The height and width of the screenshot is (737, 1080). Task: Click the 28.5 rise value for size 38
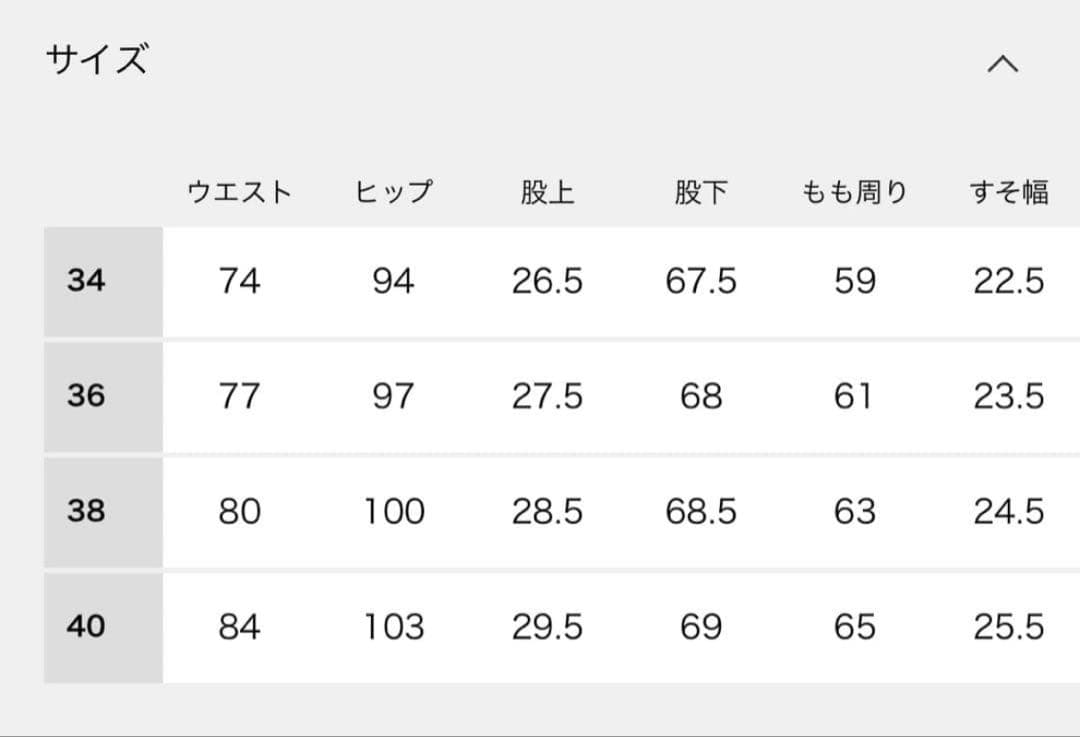point(546,512)
